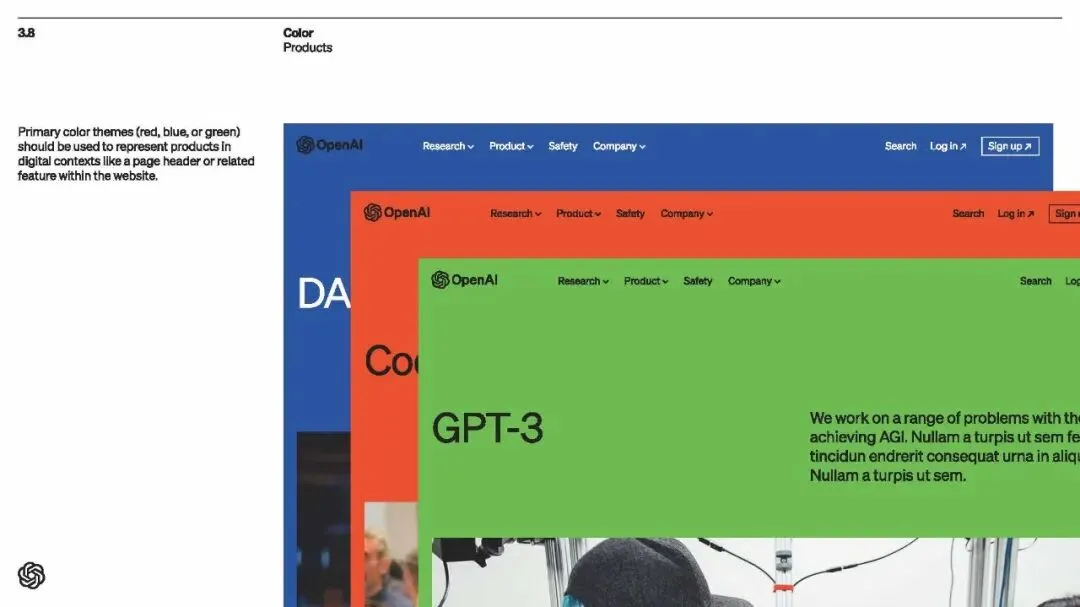Click the GPT-3 heading on the green page
Image resolution: width=1080 pixels, height=607 pixels.
[x=487, y=428]
